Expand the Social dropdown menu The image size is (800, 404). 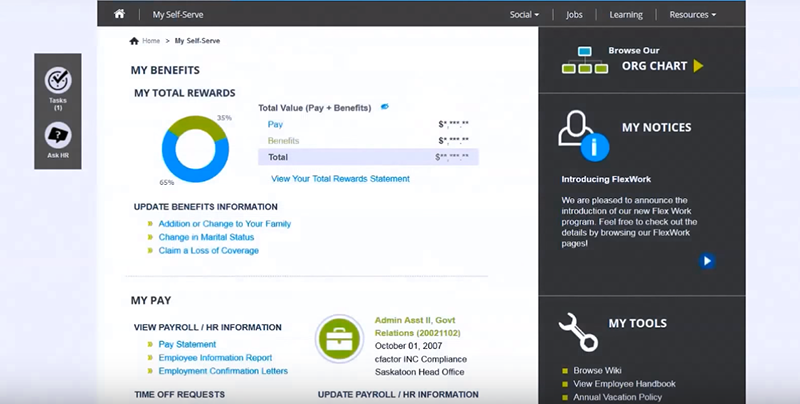[524, 15]
